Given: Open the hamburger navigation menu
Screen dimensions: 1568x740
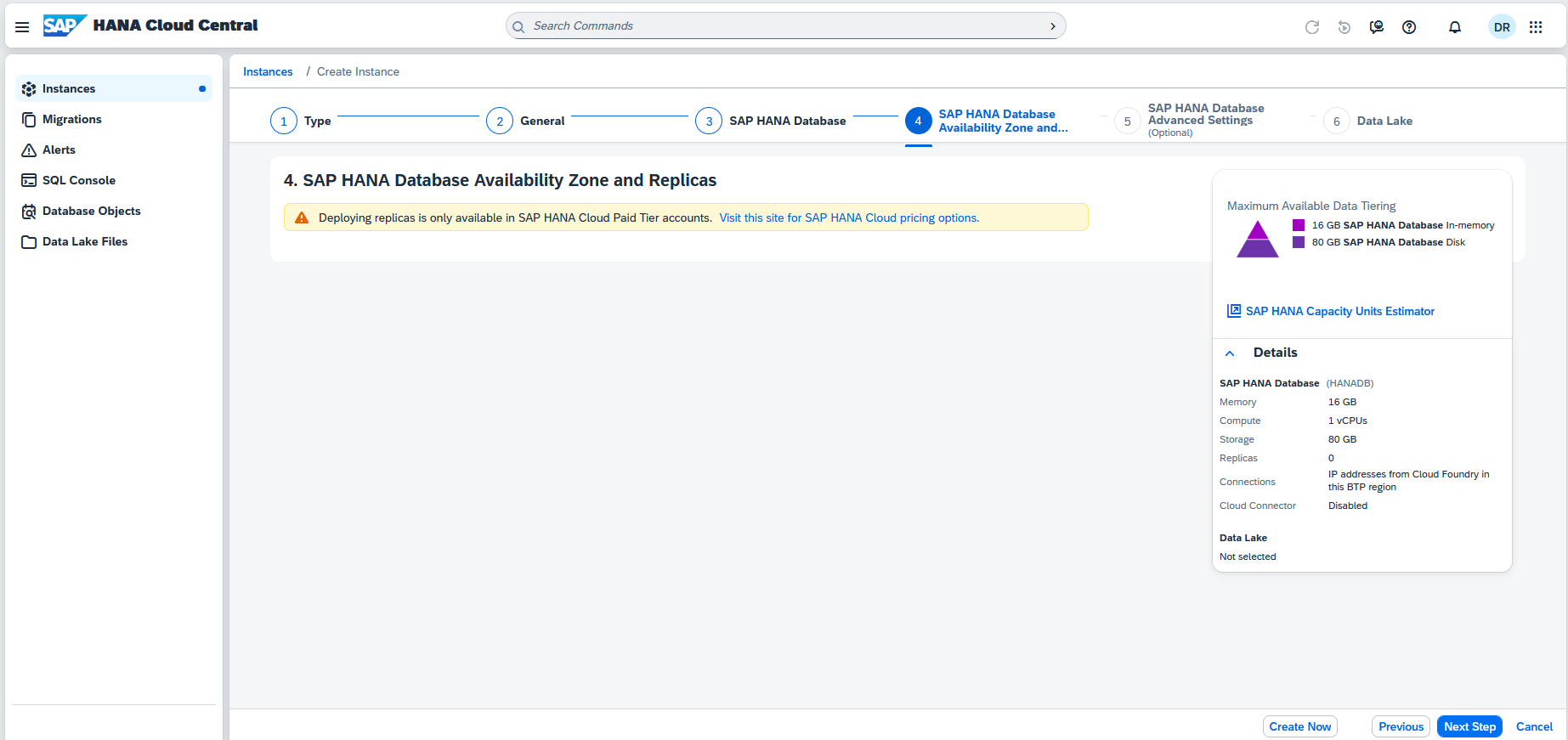Looking at the screenshot, I should coord(22,26).
